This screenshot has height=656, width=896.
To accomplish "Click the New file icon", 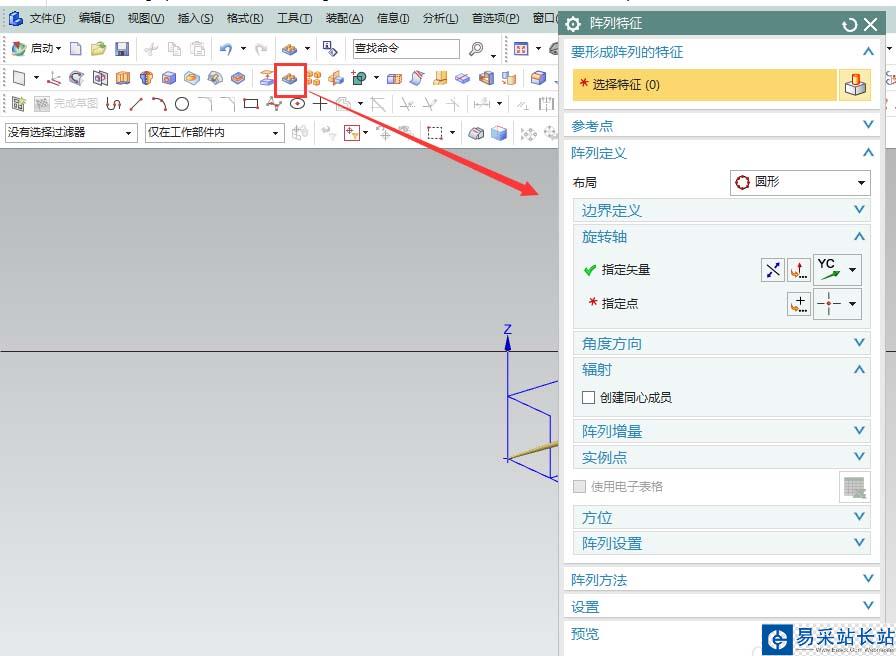I will tap(75, 49).
